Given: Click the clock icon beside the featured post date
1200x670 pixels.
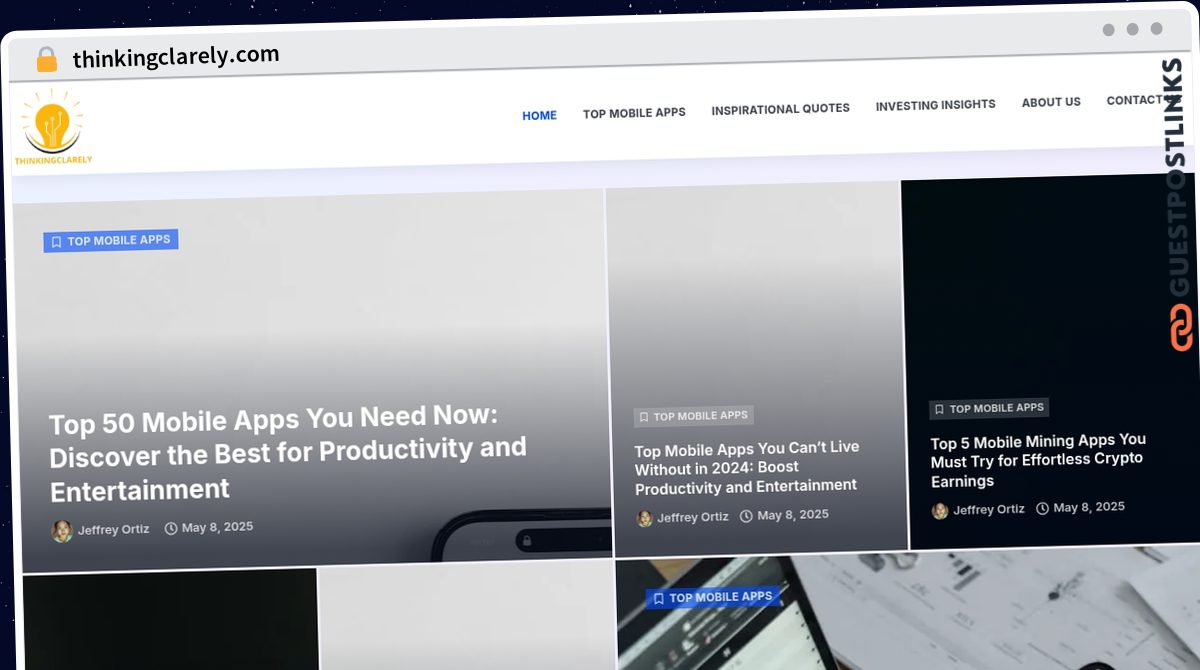Looking at the screenshot, I should pos(170,528).
